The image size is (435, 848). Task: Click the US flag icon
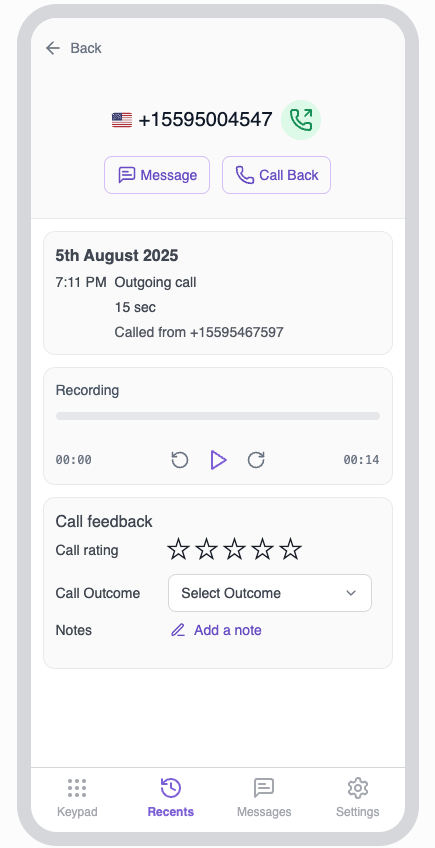pyautogui.click(x=122, y=120)
